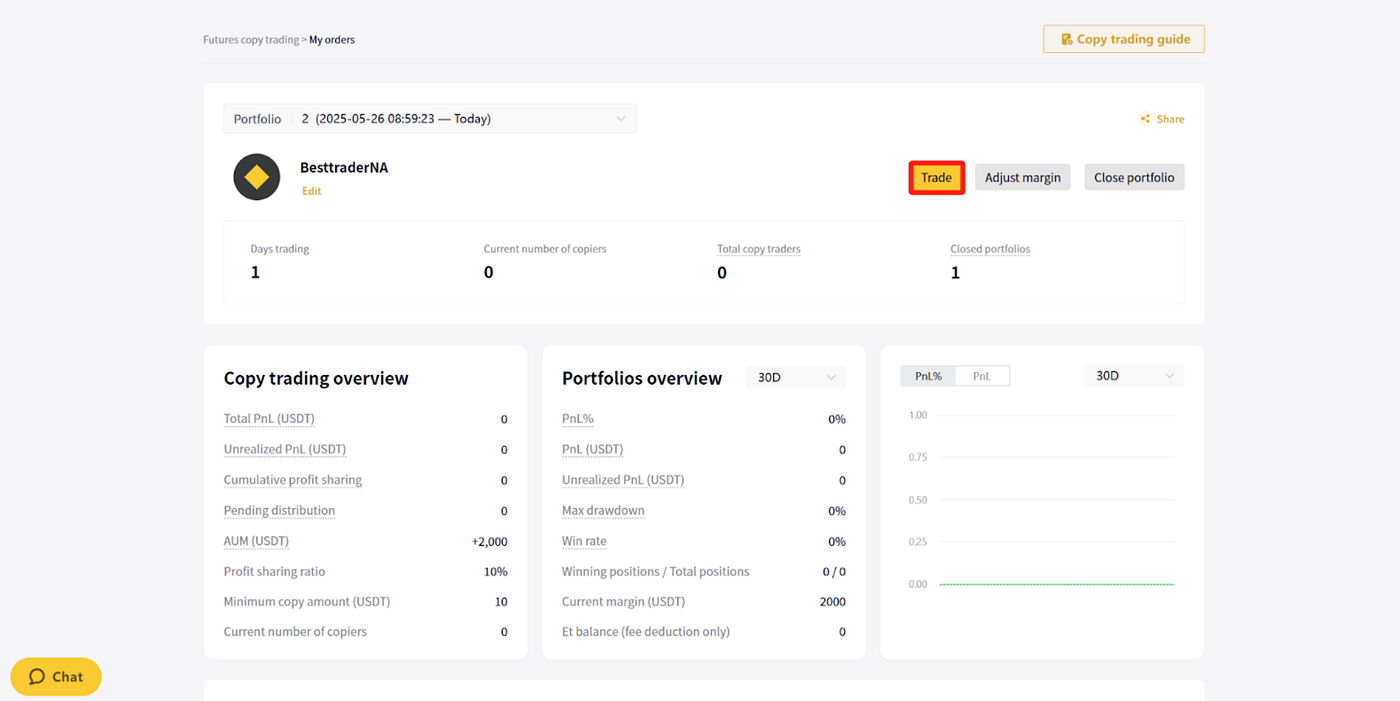Screen dimensions: 1400x701
Task: Click Close portfolio button
Action: [1134, 178]
